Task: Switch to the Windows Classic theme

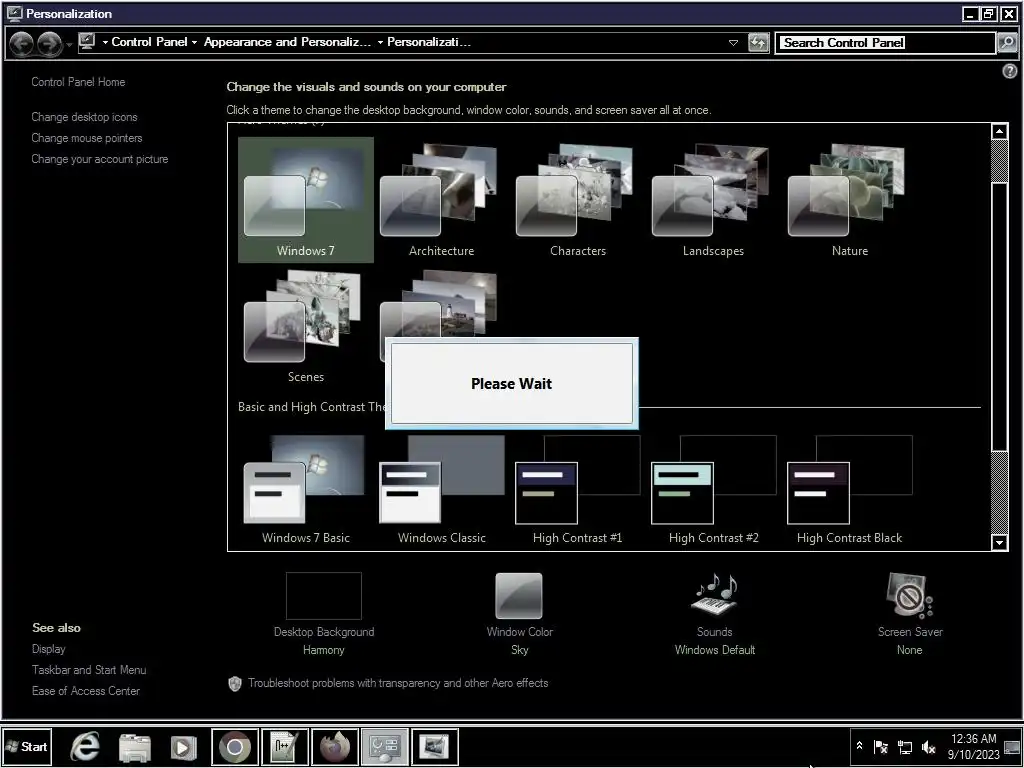Action: [x=441, y=490]
